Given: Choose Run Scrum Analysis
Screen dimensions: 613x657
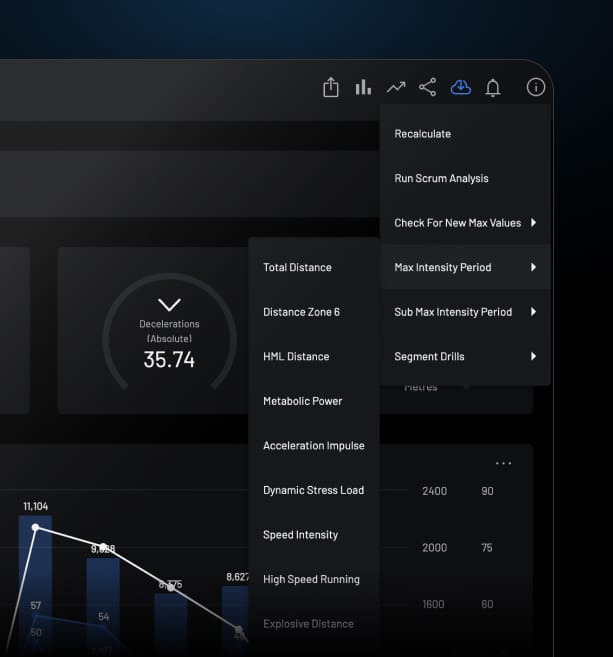Looking at the screenshot, I should point(465,178).
